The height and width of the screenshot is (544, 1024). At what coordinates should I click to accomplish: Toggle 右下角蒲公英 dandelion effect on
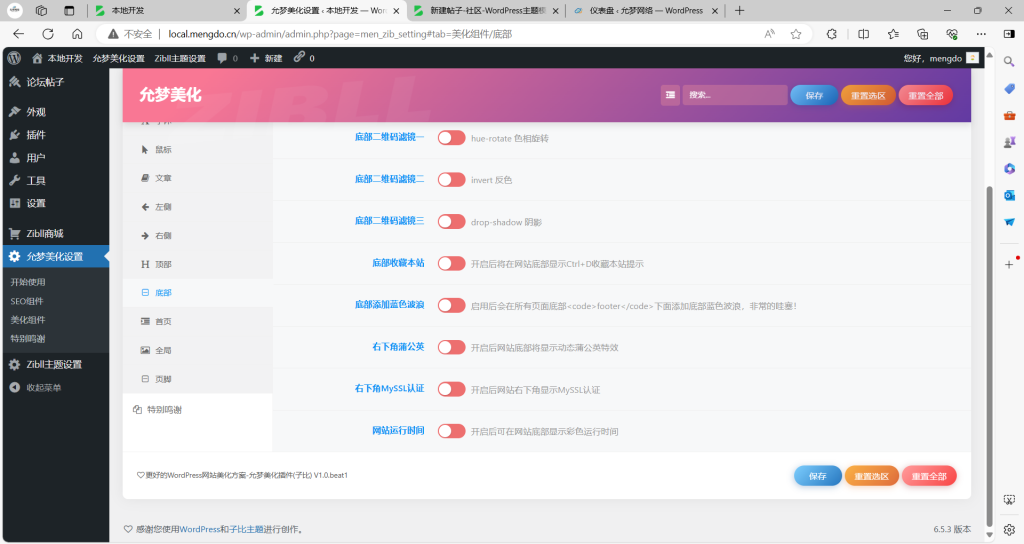coord(451,347)
